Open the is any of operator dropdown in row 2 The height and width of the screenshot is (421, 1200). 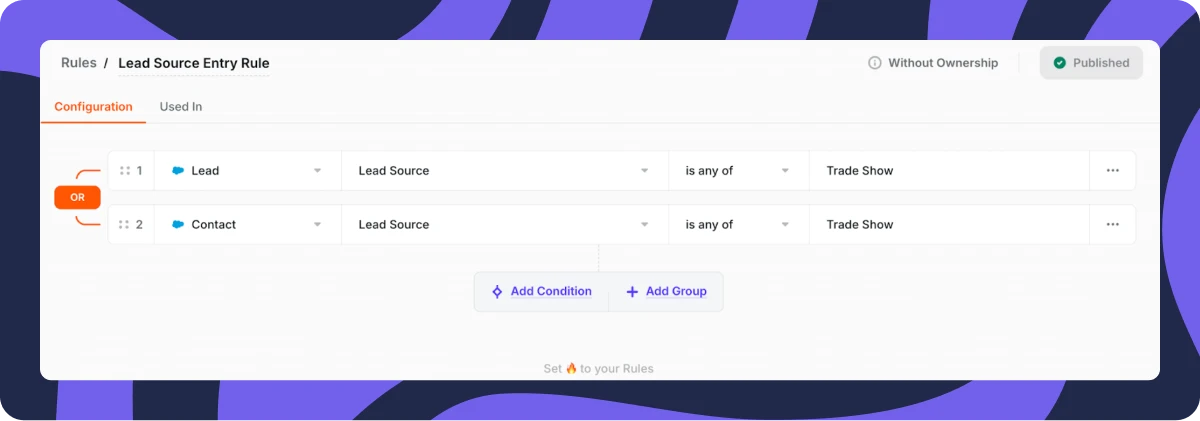click(x=739, y=225)
